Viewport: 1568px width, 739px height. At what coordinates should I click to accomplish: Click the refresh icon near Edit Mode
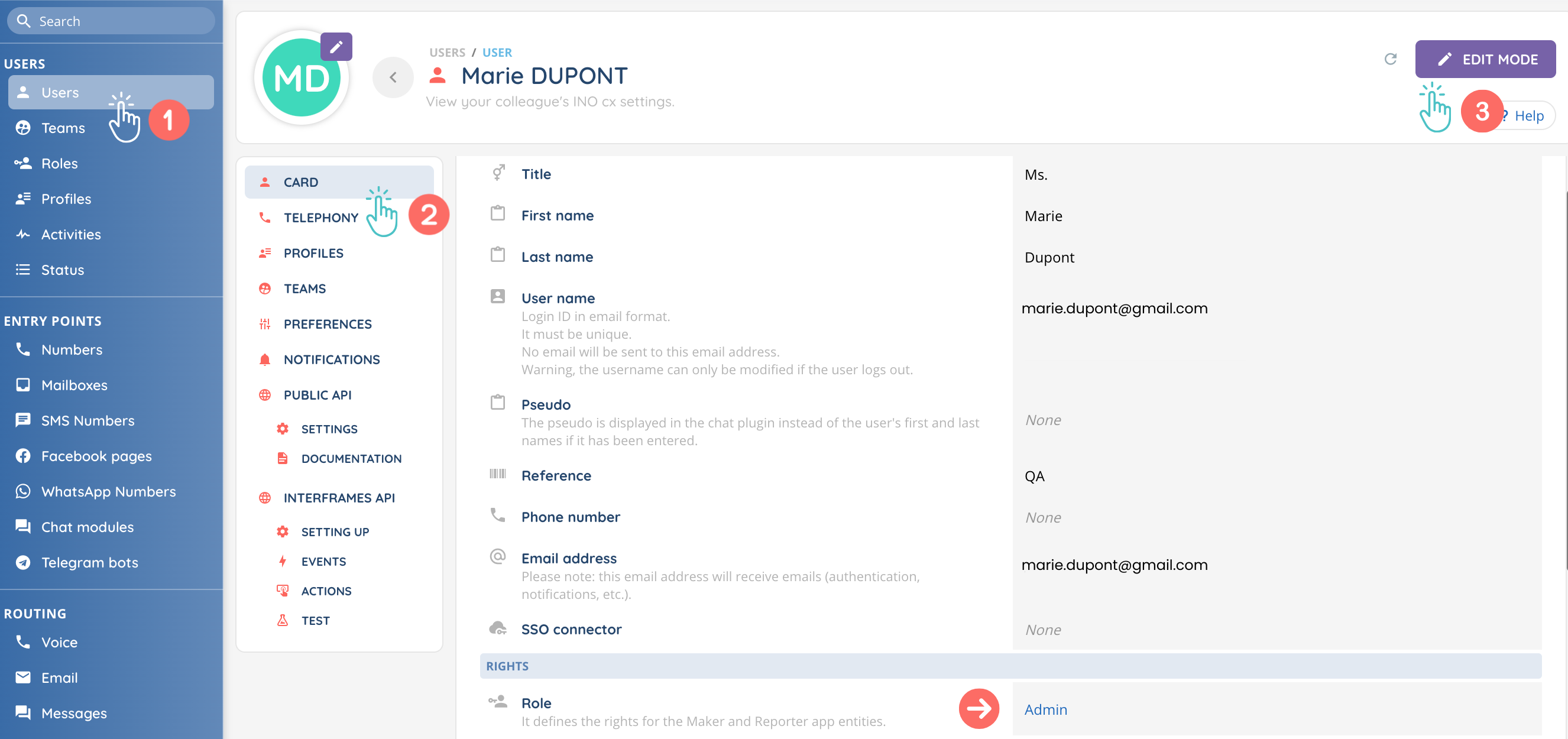click(x=1390, y=59)
